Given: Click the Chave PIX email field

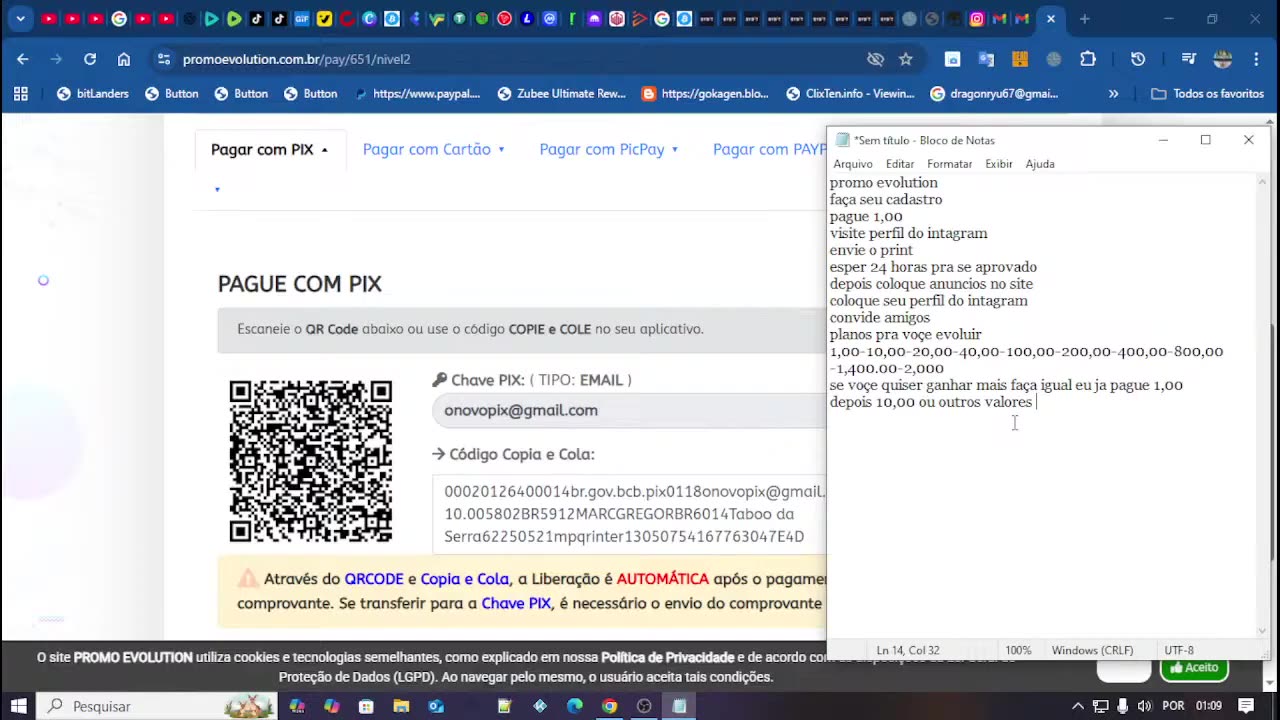Looking at the screenshot, I should (629, 410).
